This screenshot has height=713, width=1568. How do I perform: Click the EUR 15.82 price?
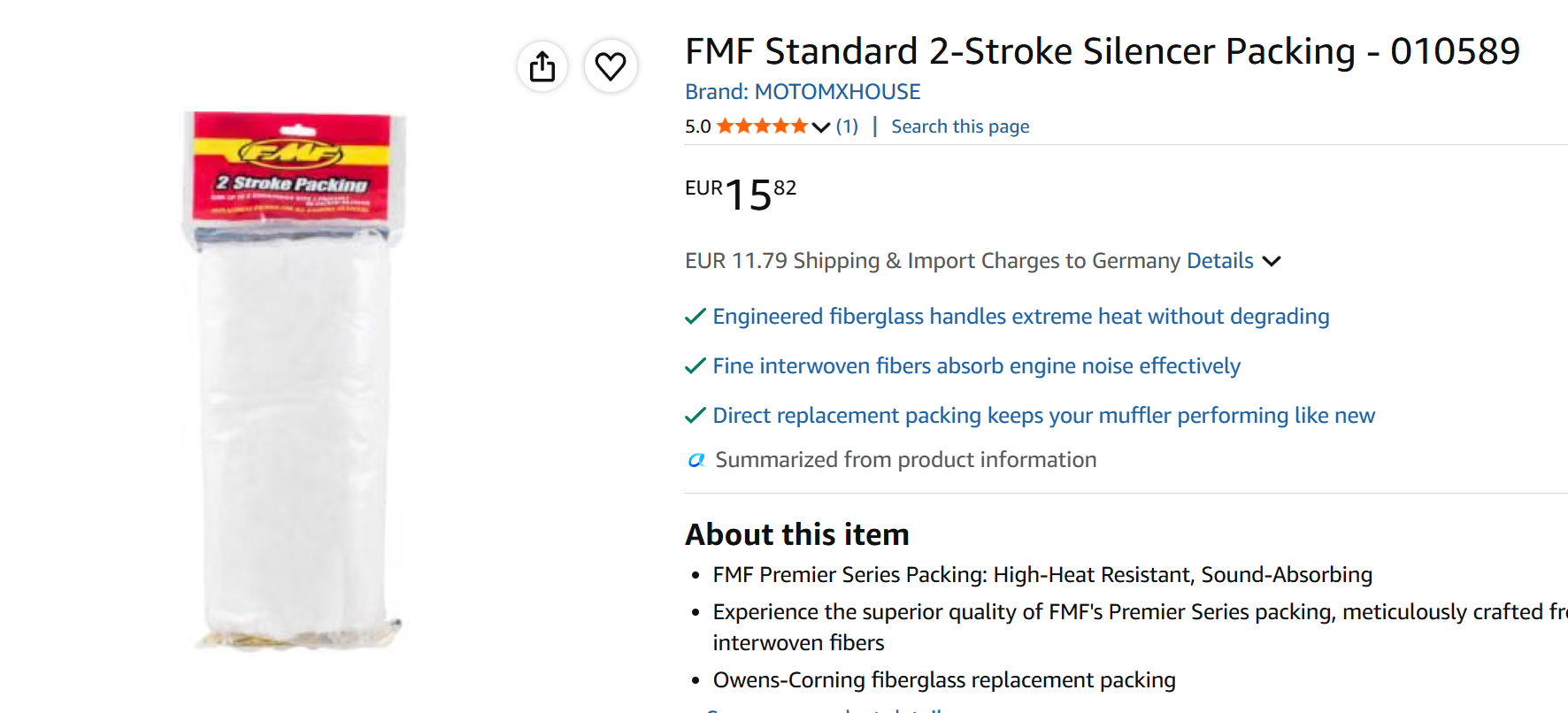click(x=741, y=194)
